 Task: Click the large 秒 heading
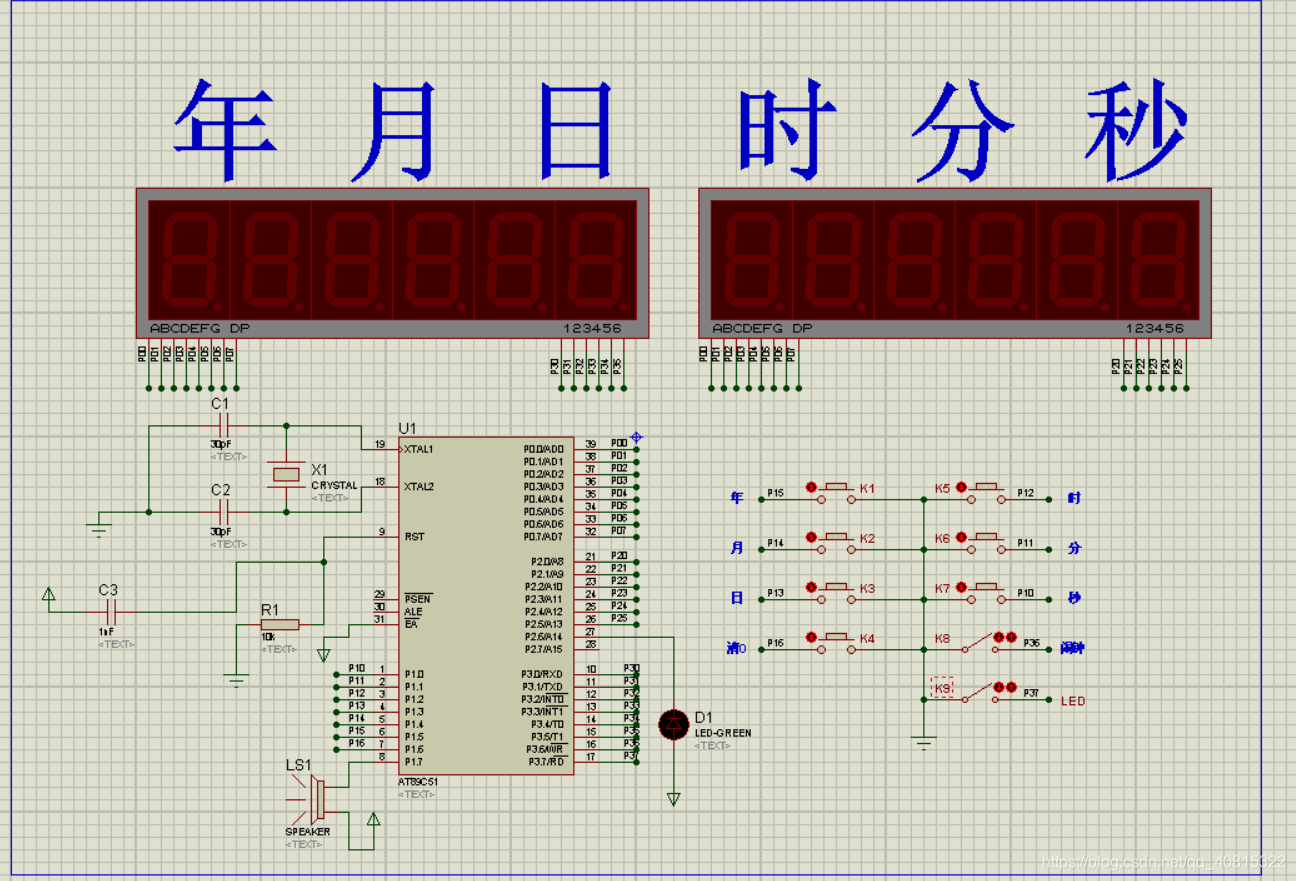(x=1138, y=130)
